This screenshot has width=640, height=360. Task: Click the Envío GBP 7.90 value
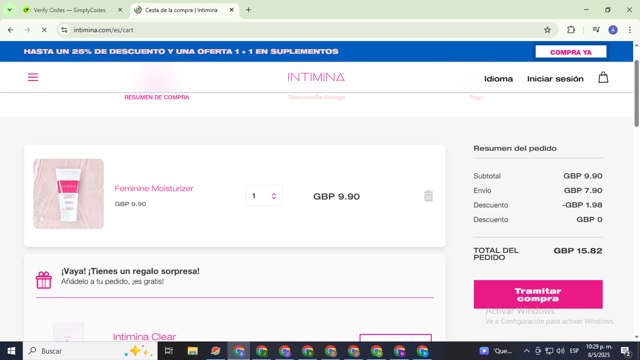coord(583,191)
